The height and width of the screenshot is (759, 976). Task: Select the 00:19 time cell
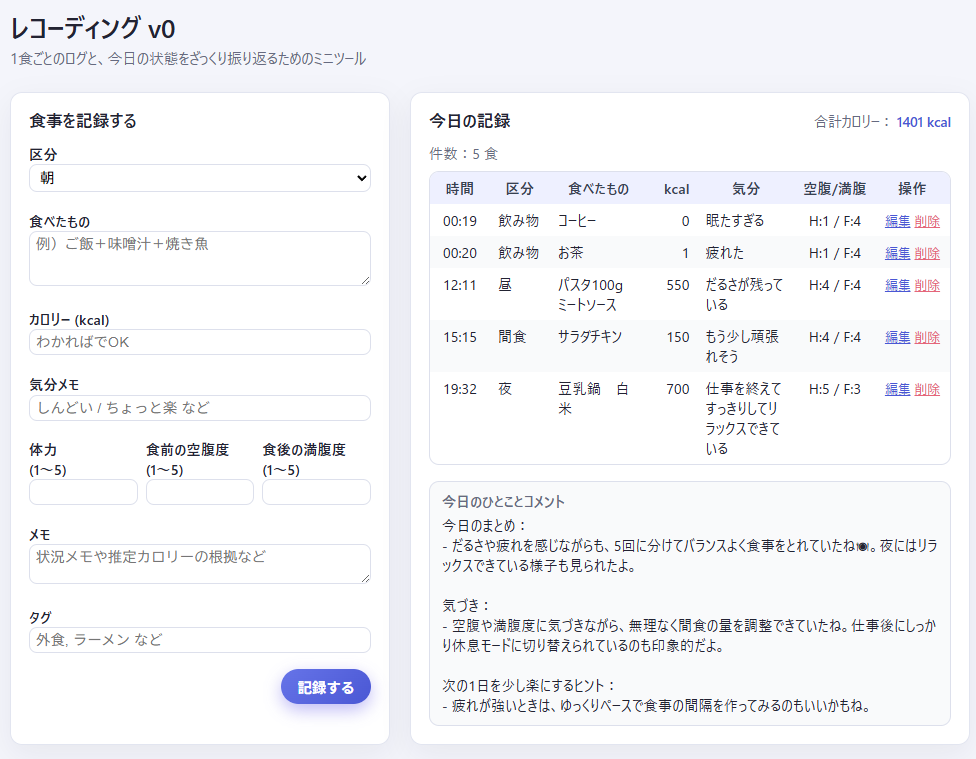(x=459, y=221)
